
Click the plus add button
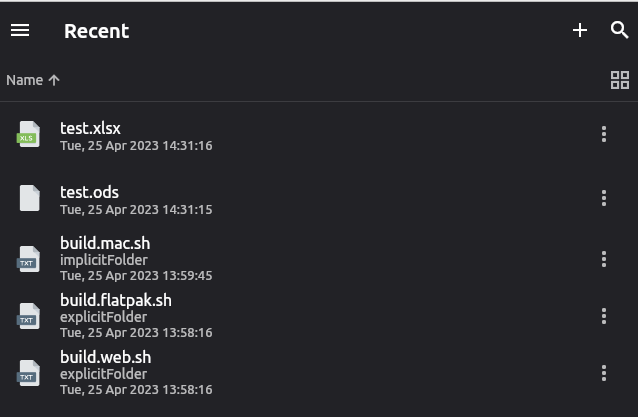(x=580, y=30)
